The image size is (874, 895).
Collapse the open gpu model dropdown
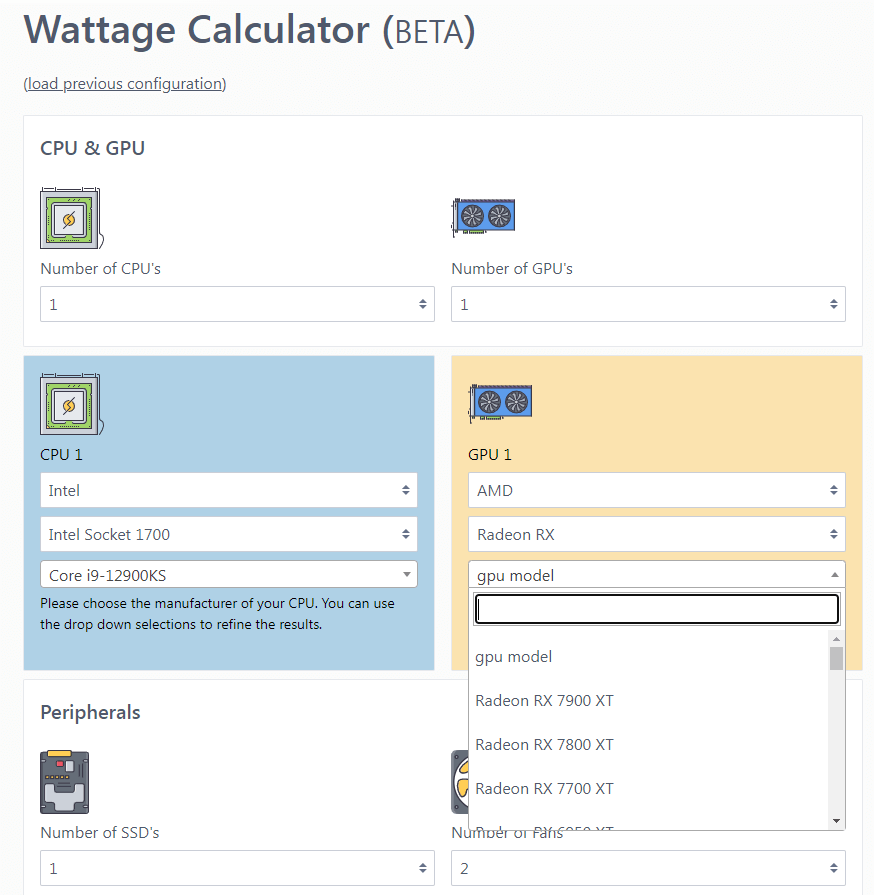[656, 575]
